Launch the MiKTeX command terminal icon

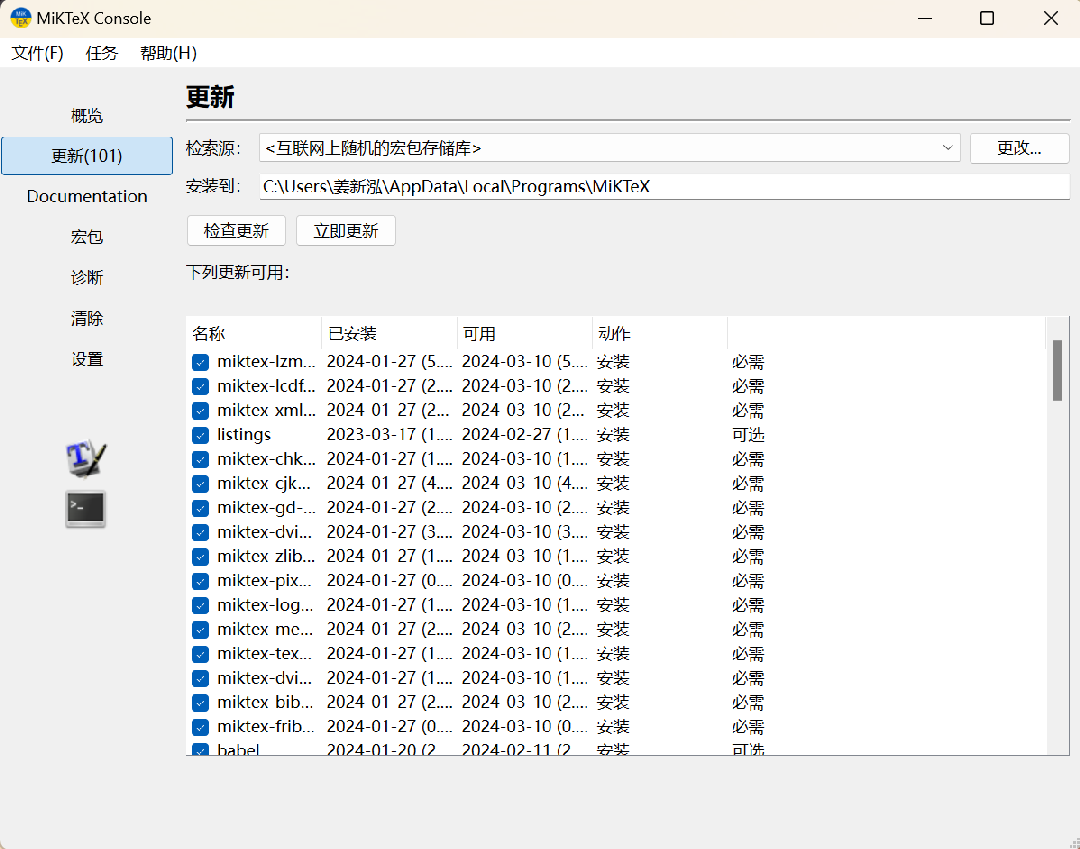point(85,509)
